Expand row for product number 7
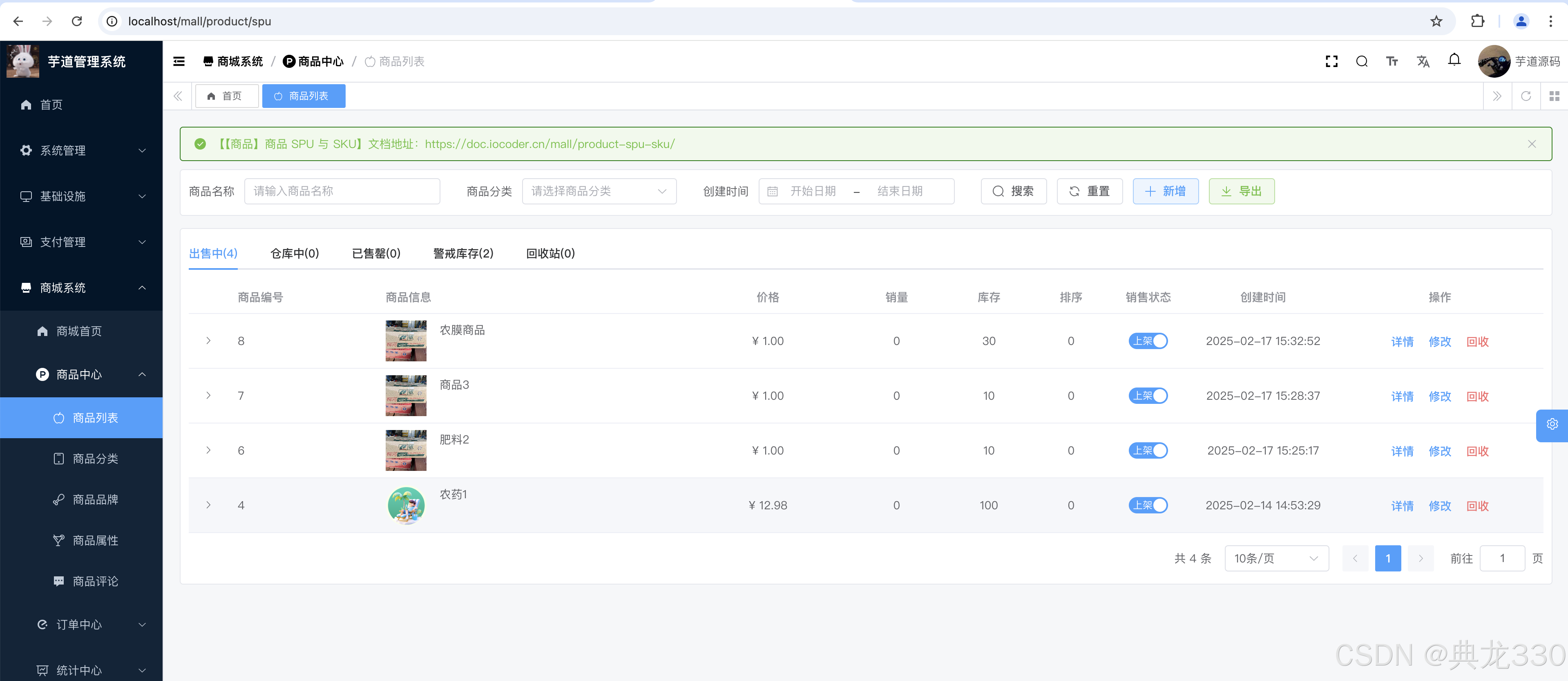Image resolution: width=1568 pixels, height=681 pixels. point(208,396)
